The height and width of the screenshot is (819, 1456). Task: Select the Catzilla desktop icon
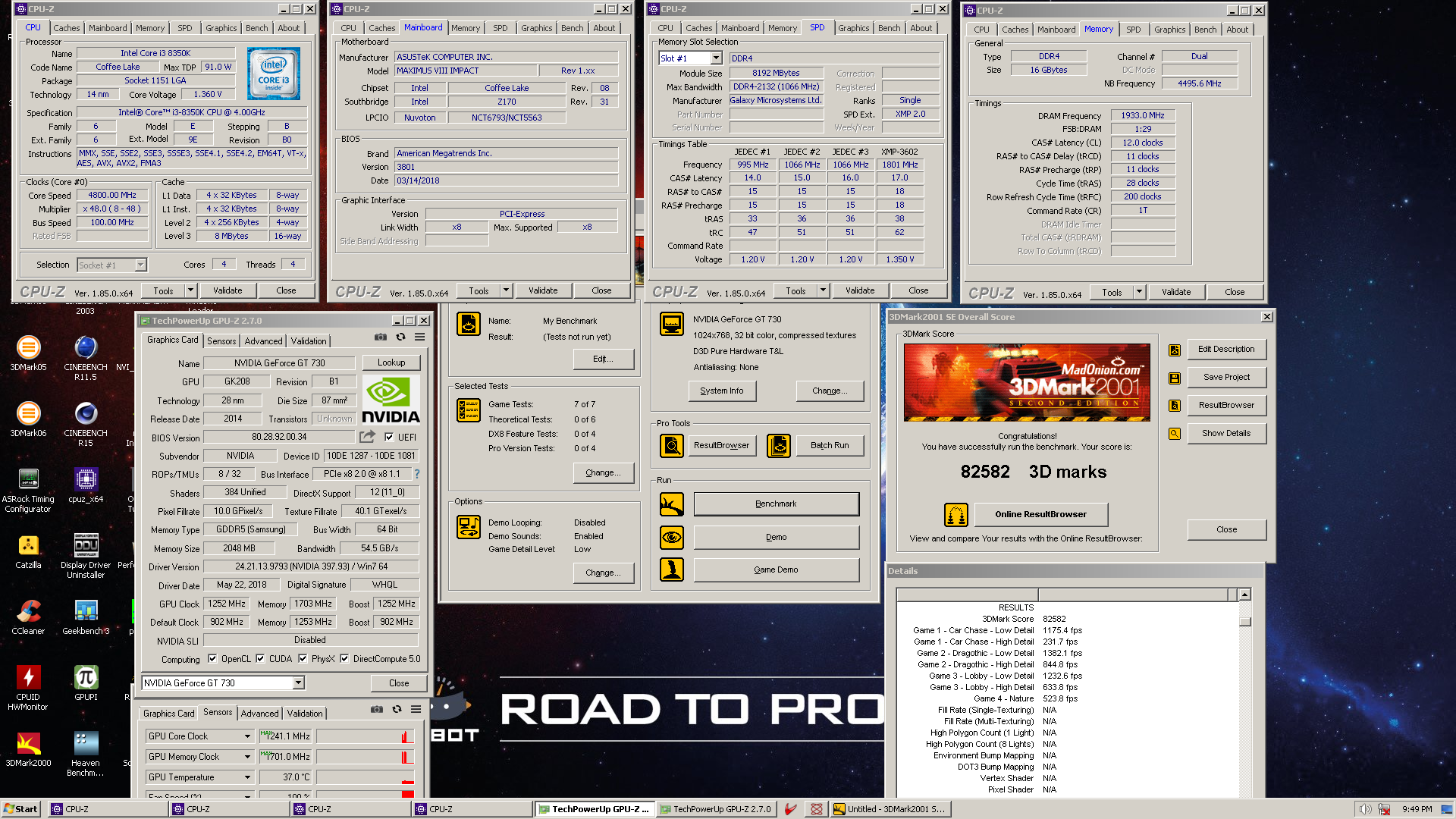[x=29, y=552]
